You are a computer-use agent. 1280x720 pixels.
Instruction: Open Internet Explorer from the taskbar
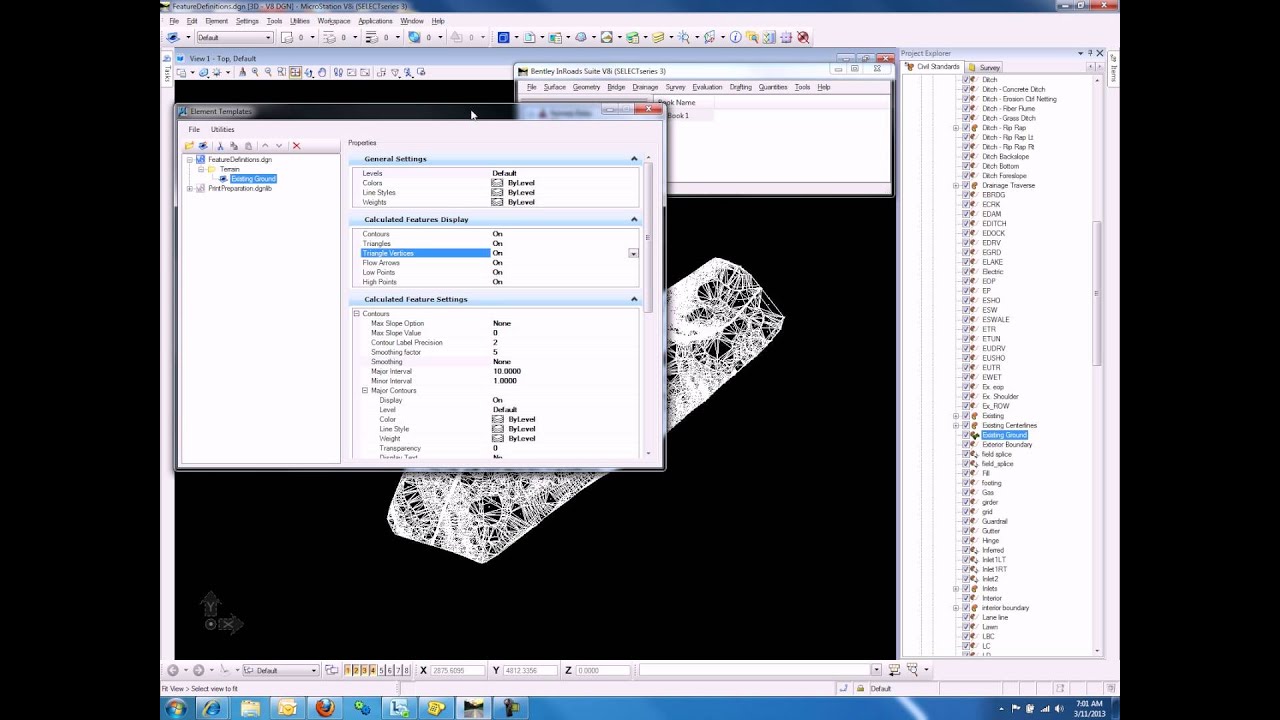point(212,708)
